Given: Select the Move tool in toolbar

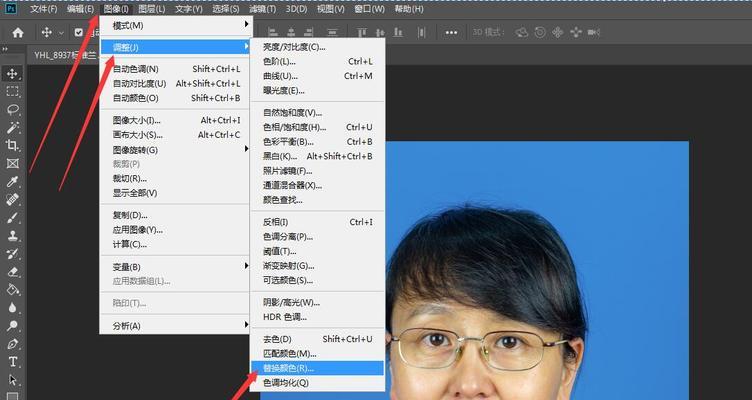Looking at the screenshot, I should tap(13, 73).
